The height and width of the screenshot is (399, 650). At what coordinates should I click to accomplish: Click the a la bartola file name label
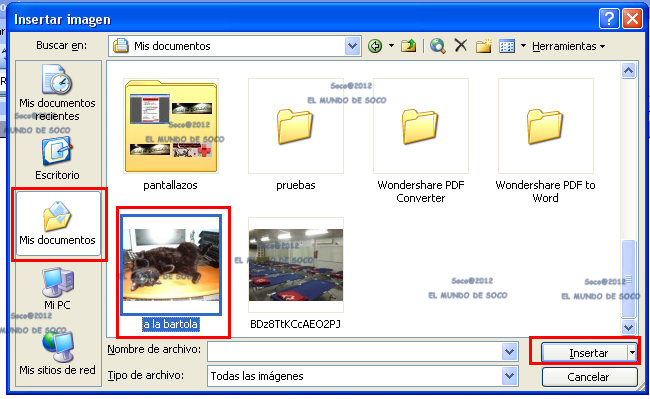[170, 324]
